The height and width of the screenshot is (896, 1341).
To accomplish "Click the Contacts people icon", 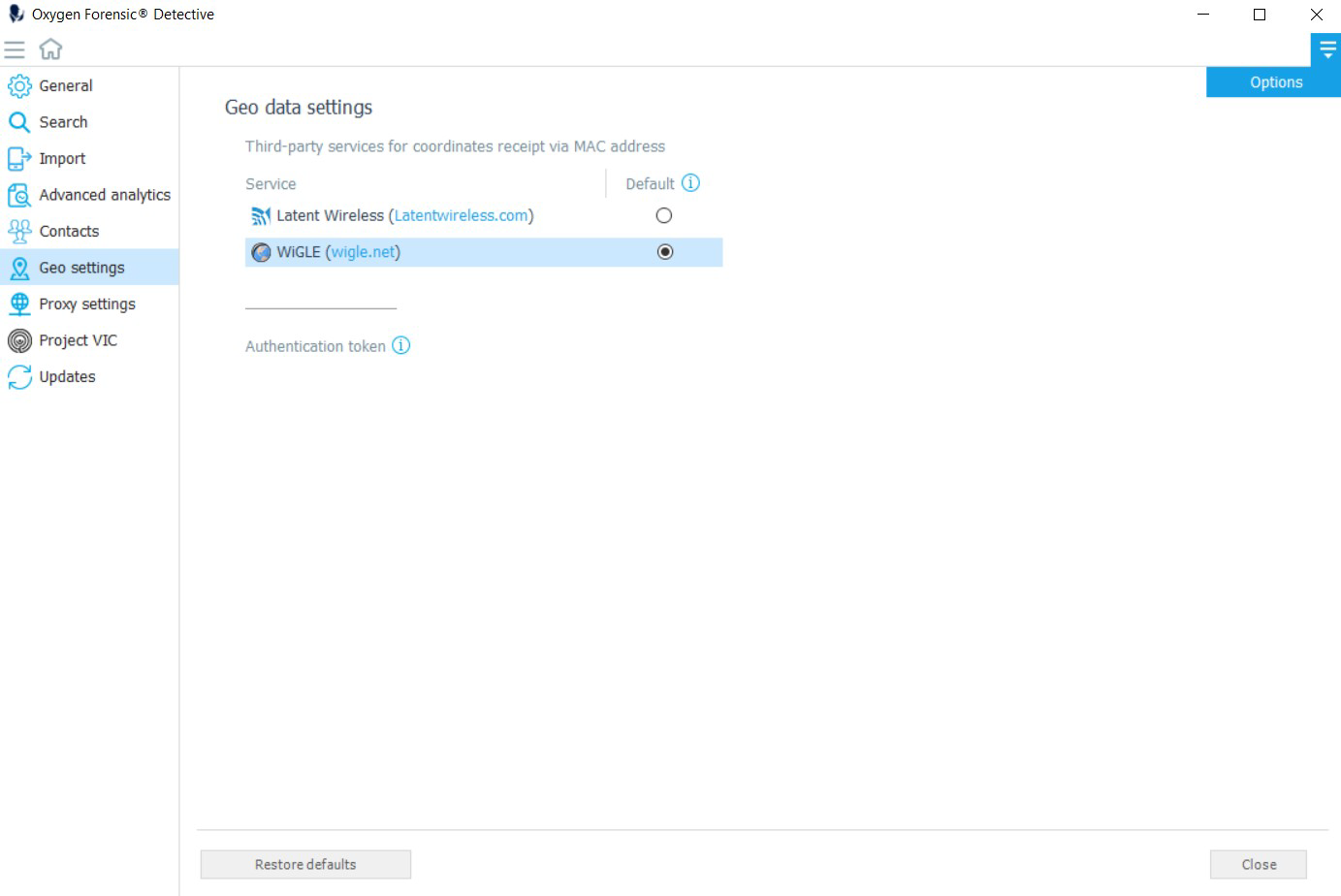I will pos(19,232).
